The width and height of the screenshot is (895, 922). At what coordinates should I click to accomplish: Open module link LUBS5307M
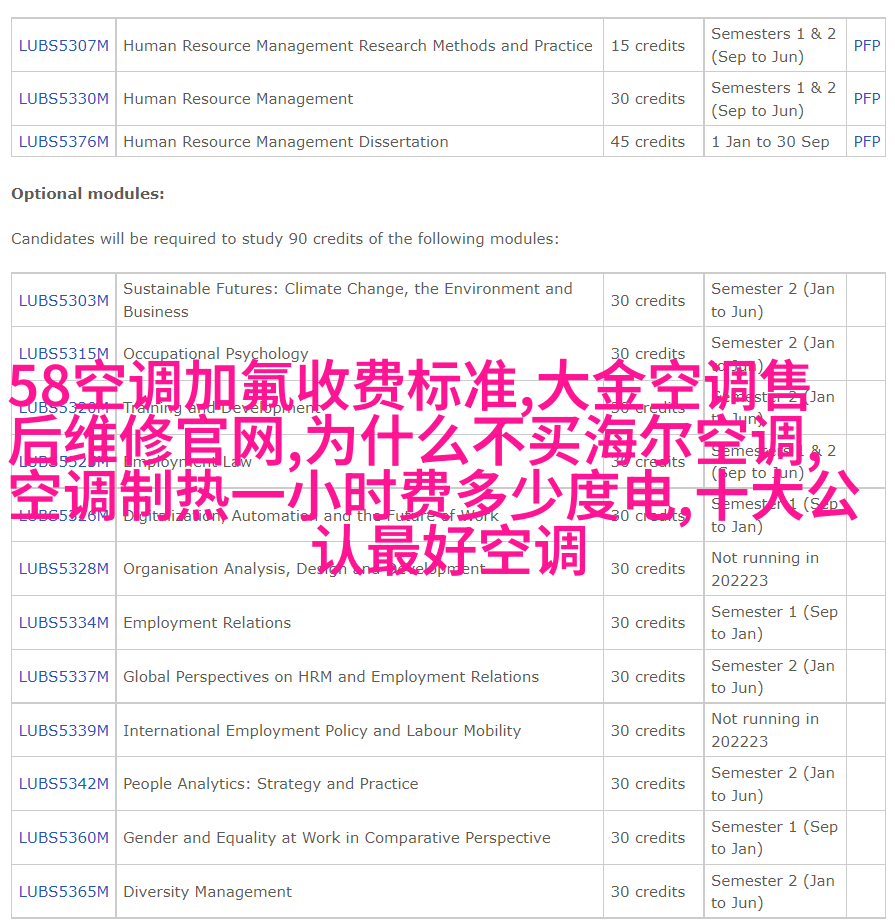point(64,46)
